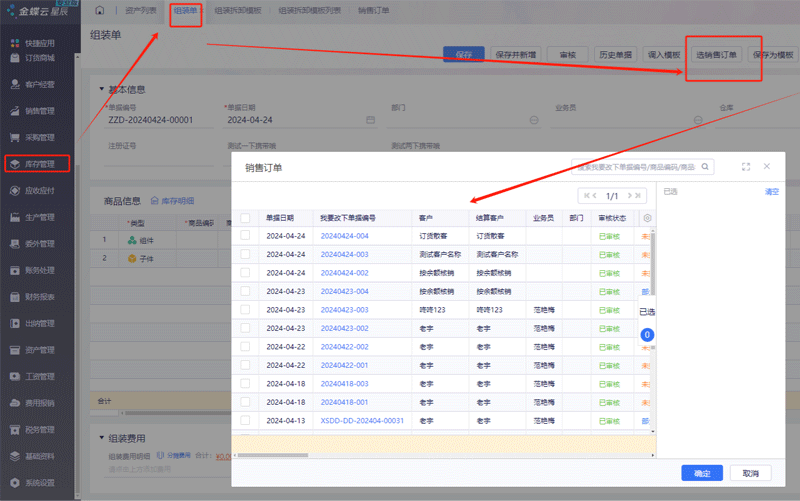The width and height of the screenshot is (800, 501).
Task: Go to the previous page in pager
Action: pyautogui.click(x=594, y=196)
